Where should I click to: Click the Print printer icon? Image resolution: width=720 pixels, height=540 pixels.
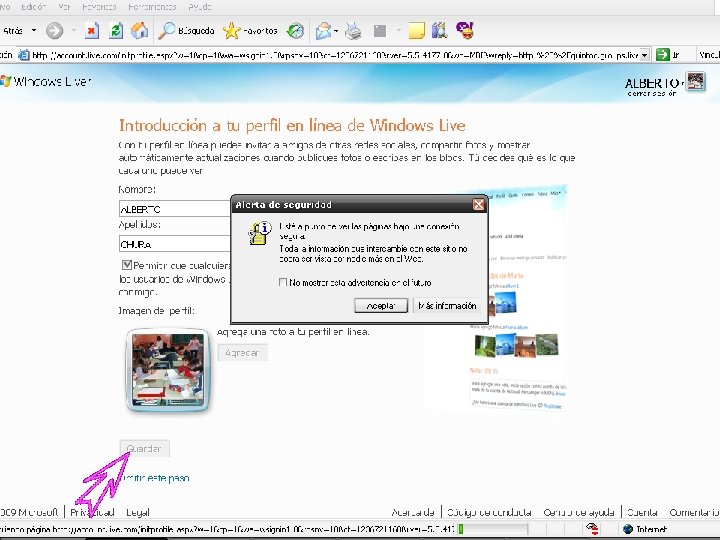tap(353, 31)
